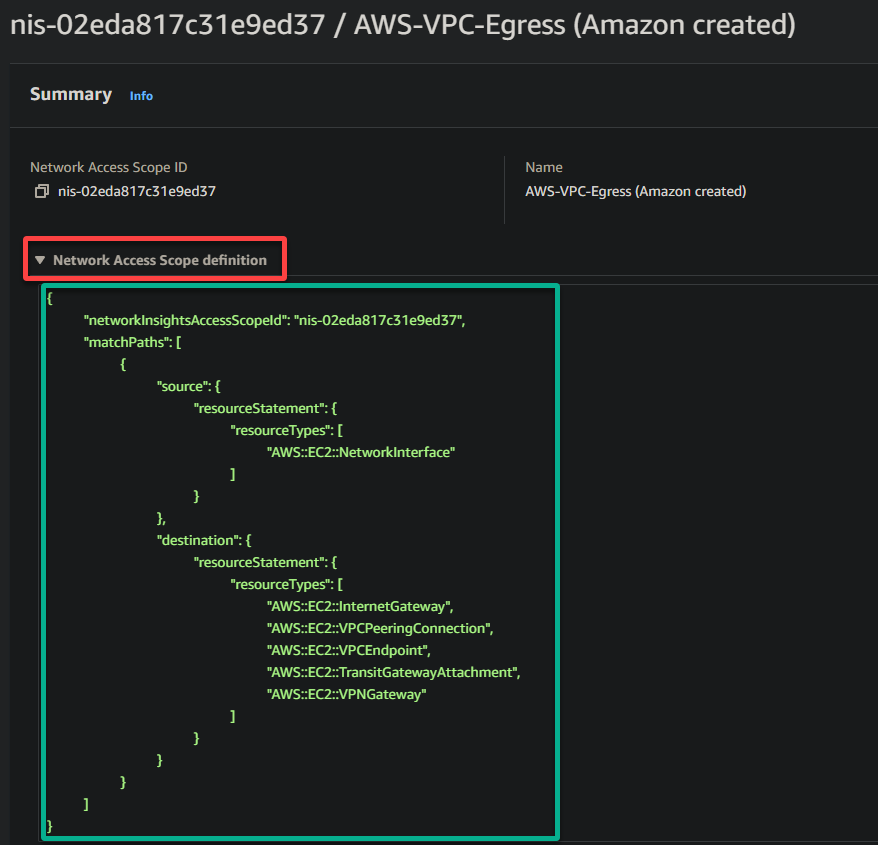Screen dimensions: 878x845
Task: Click the Network Access Scope definition label
Action: [x=160, y=260]
